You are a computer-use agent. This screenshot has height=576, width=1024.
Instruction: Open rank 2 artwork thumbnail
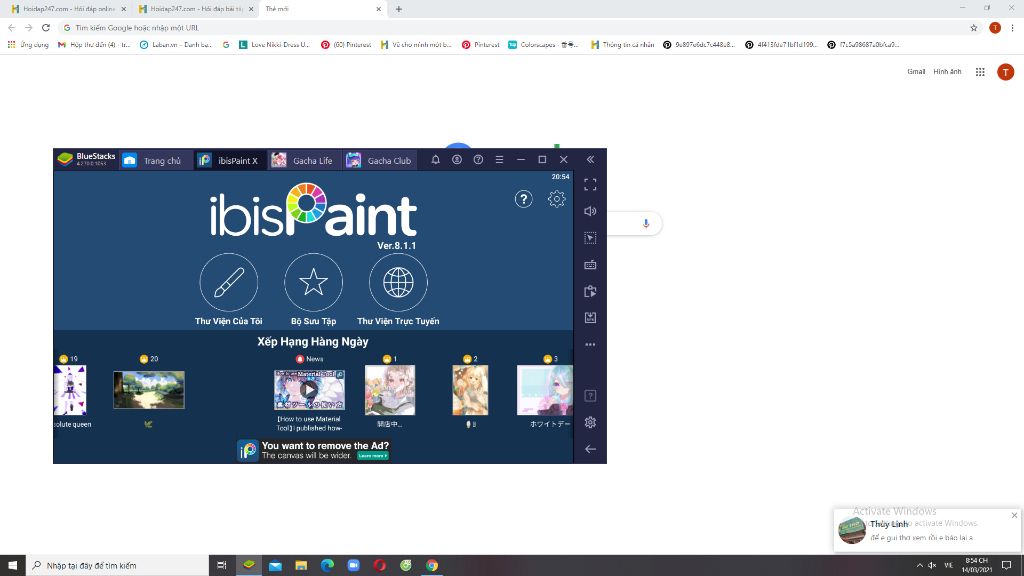pyautogui.click(x=470, y=391)
